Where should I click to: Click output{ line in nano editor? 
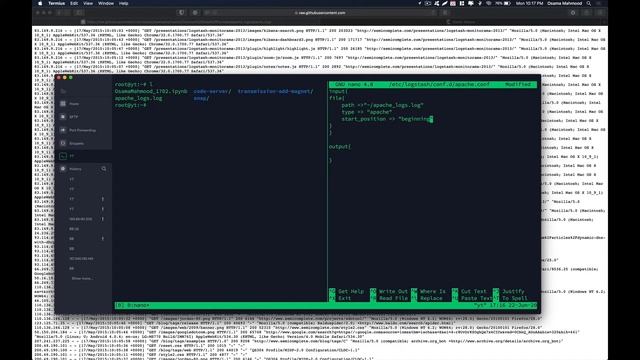pyautogui.click(x=340, y=147)
